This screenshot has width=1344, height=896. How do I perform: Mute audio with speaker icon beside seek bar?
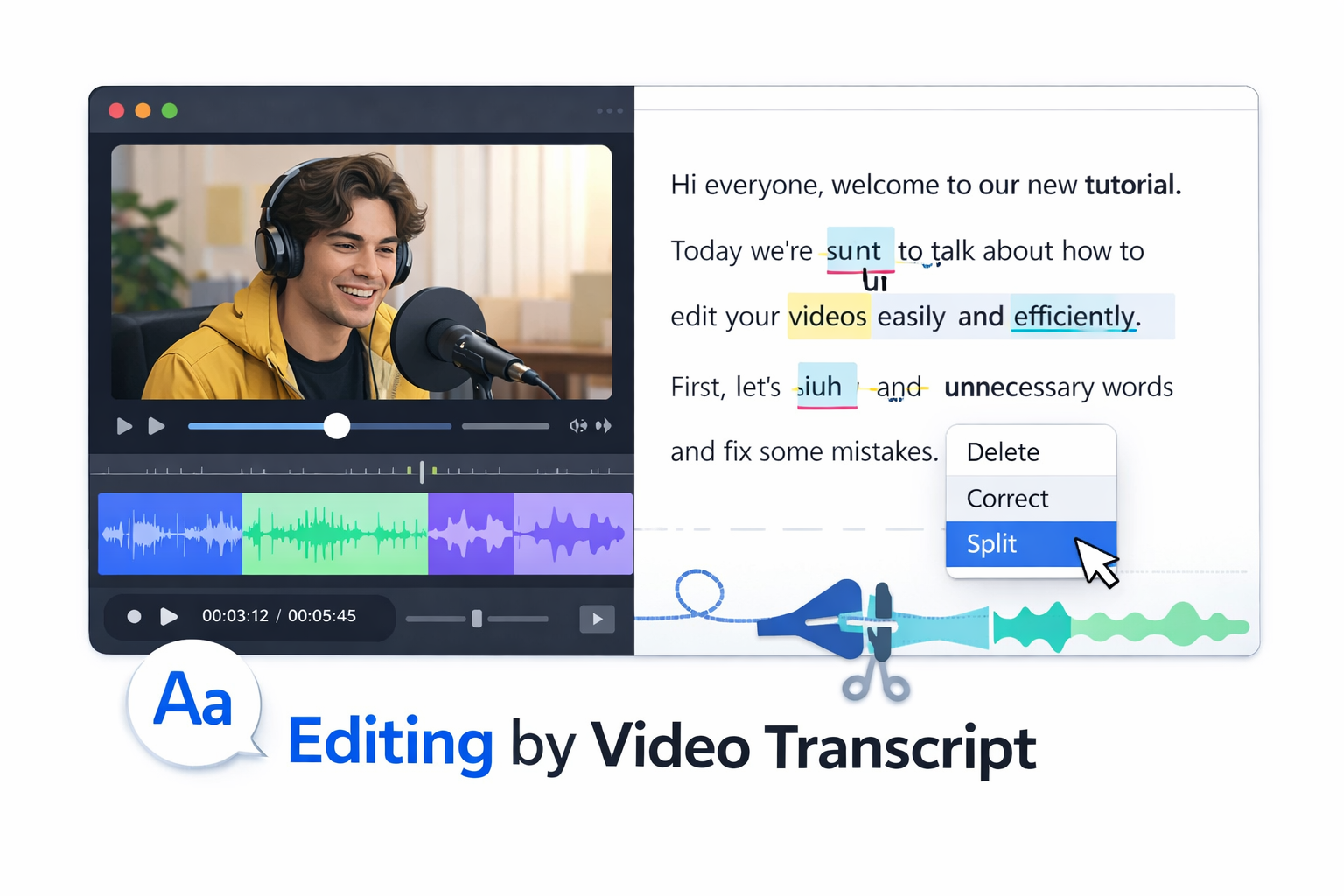pos(577,426)
